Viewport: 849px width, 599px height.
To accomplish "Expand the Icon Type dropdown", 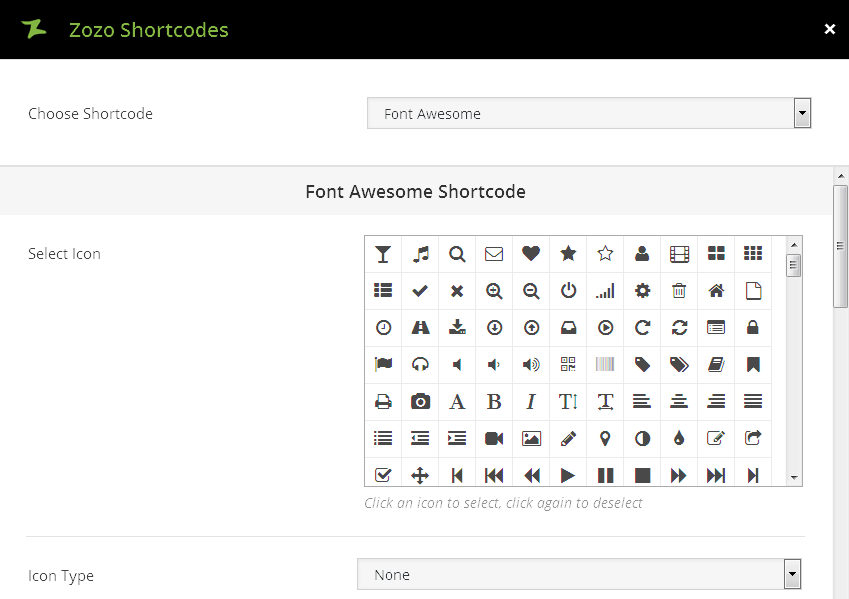I will 579,575.
